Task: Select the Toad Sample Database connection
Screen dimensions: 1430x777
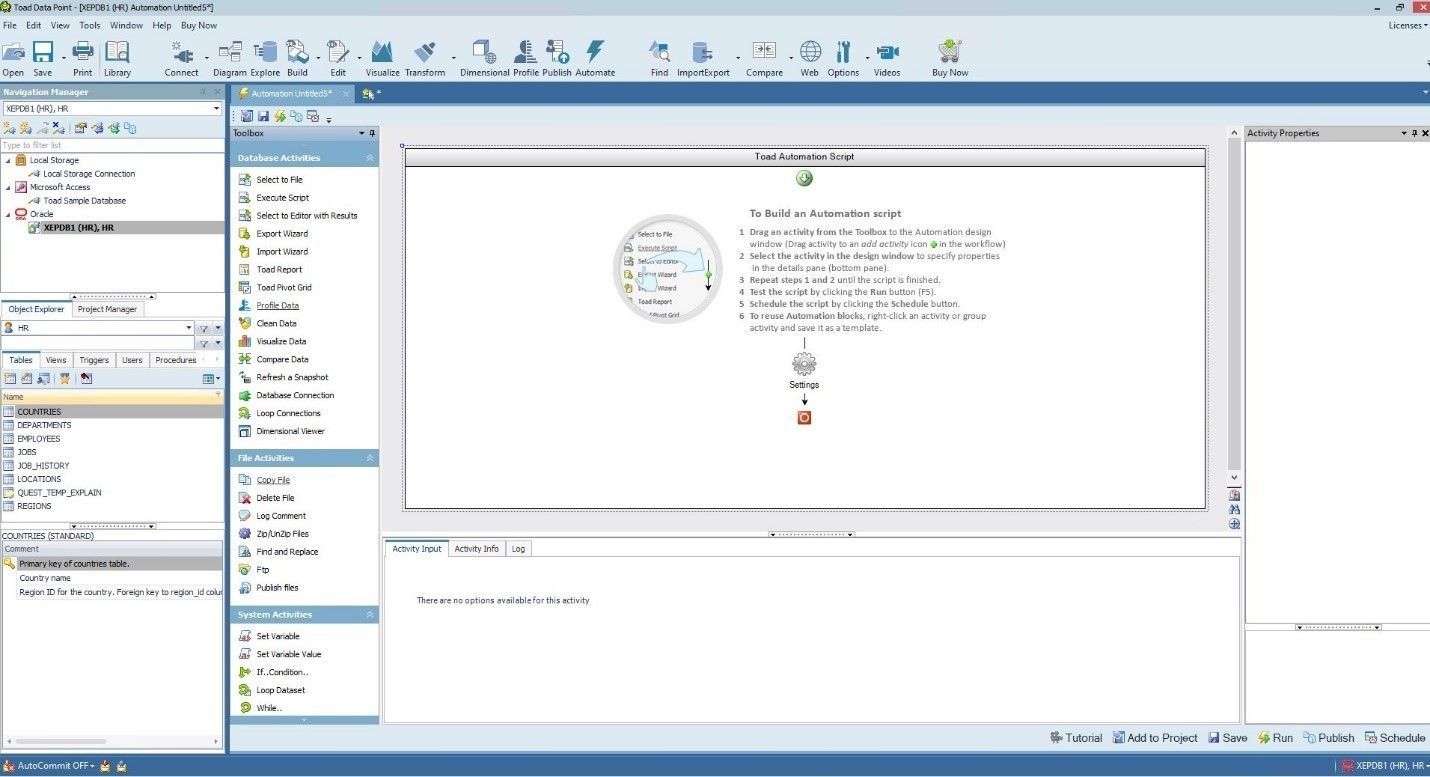Action: tap(85, 201)
